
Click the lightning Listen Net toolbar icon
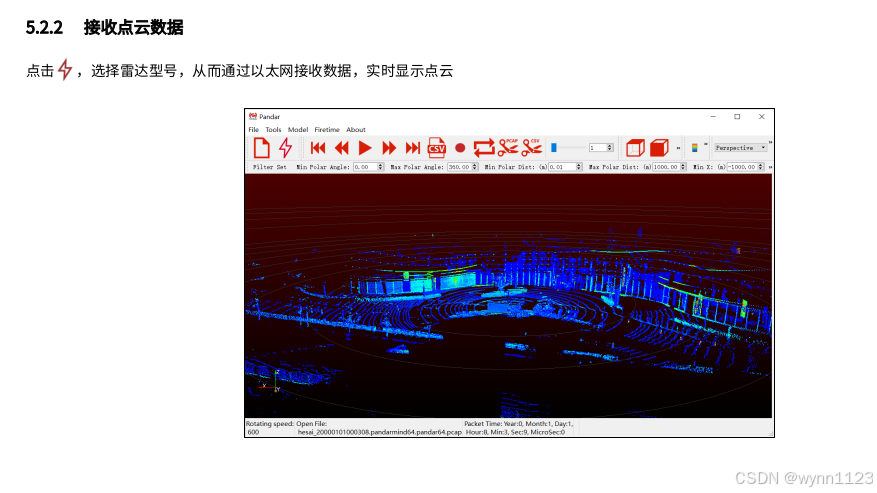tap(286, 148)
